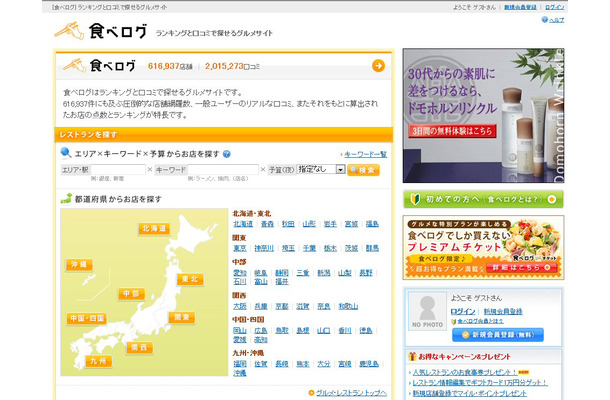Click the Domohorn Wrinkle advertisement banner
The width and height of the screenshot is (610, 400).
point(483,116)
